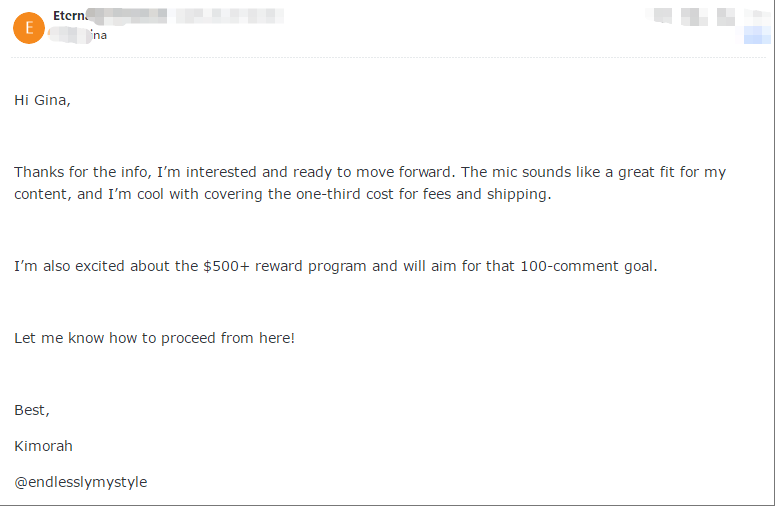Viewport: 775px width, 506px height.
Task: Click the third blurred header action icon
Action: (726, 16)
